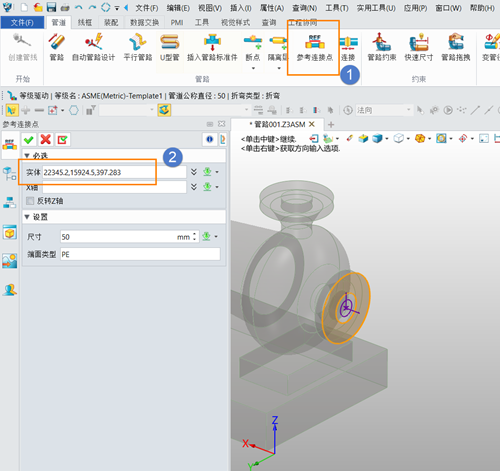Cancel with the red X button
This screenshot has width=500, height=471.
(46, 139)
